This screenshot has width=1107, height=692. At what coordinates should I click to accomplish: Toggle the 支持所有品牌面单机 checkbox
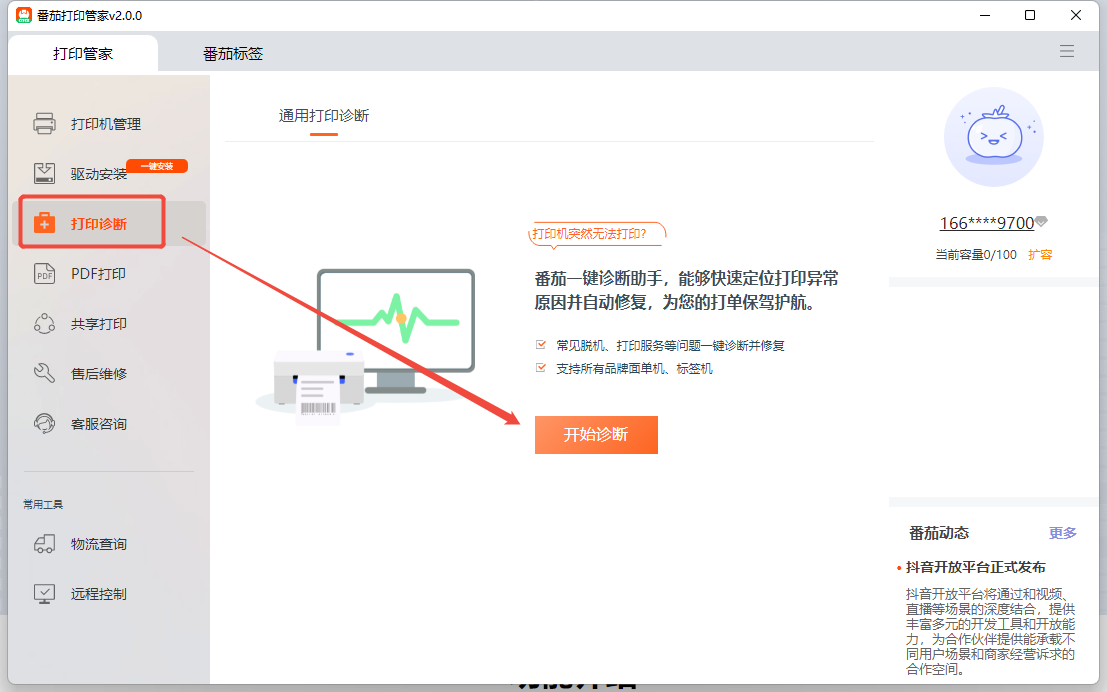(541, 368)
